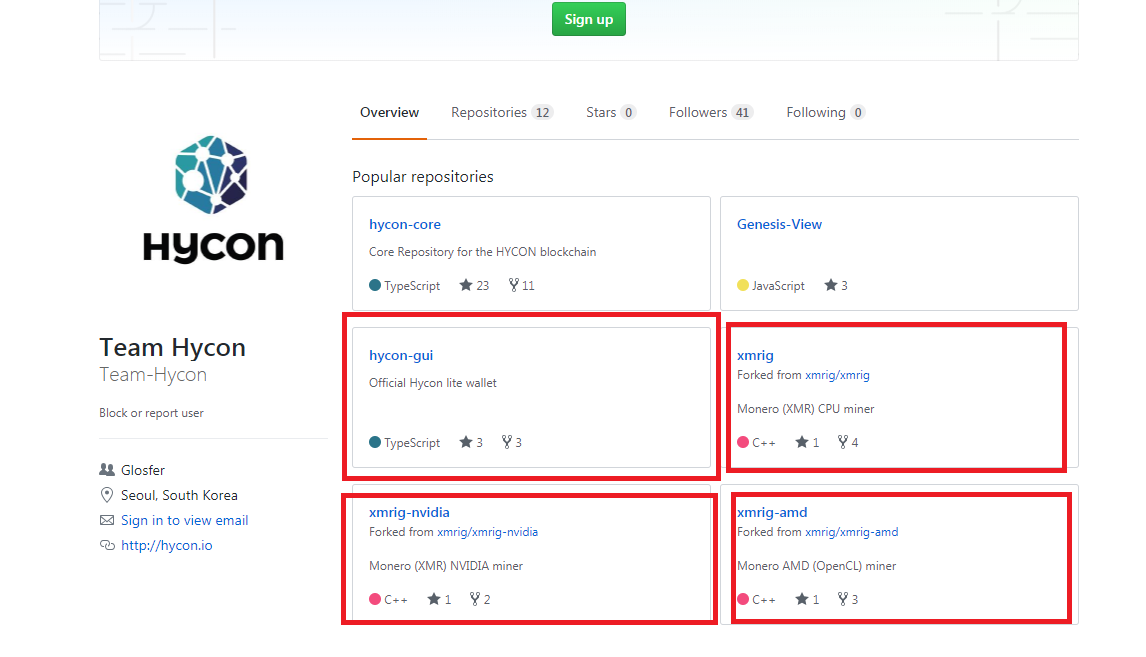The image size is (1146, 657).
Task: Click the Seoul, South Korea location text
Action: (179, 495)
